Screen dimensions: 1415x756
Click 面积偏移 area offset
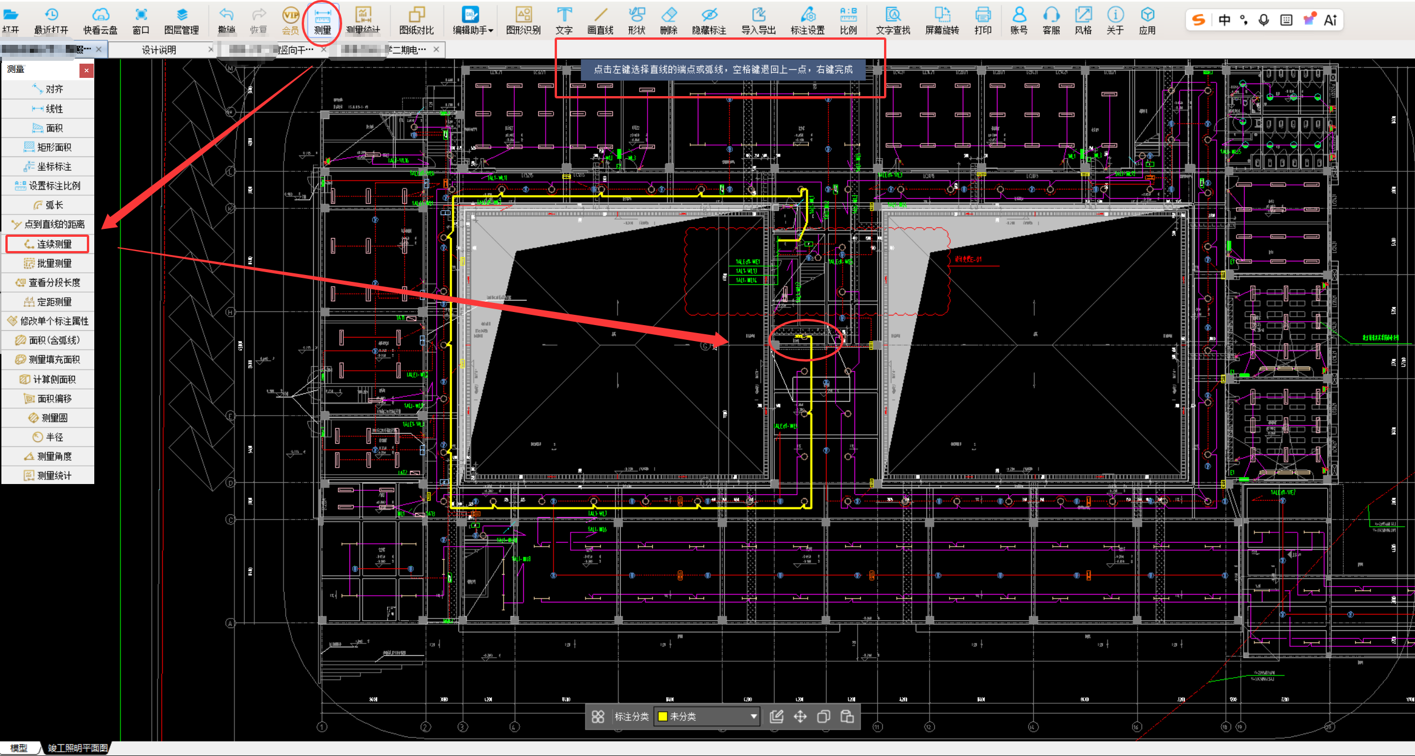[x=47, y=398]
